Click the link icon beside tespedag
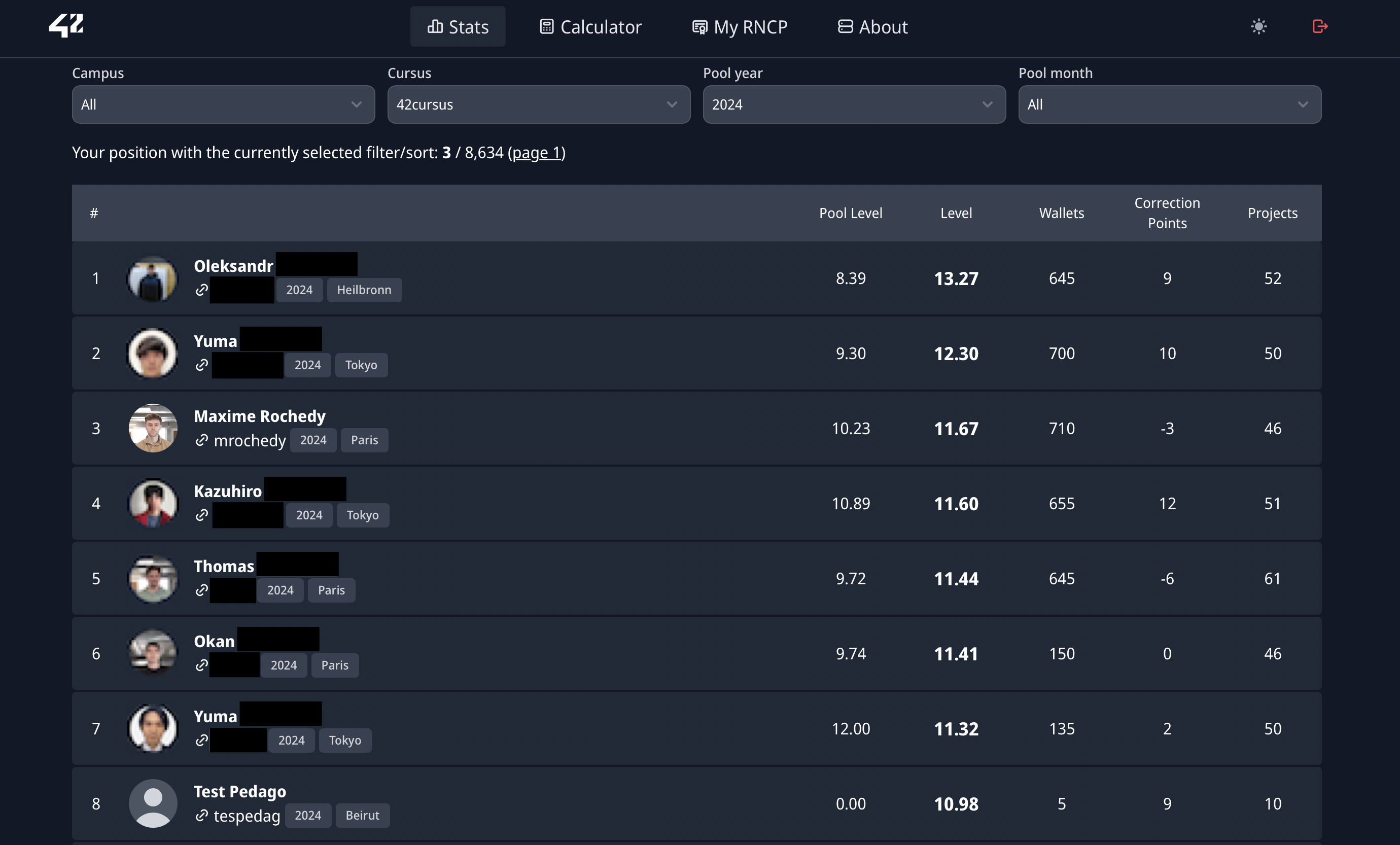Viewport: 1400px width, 845px height. (201, 816)
